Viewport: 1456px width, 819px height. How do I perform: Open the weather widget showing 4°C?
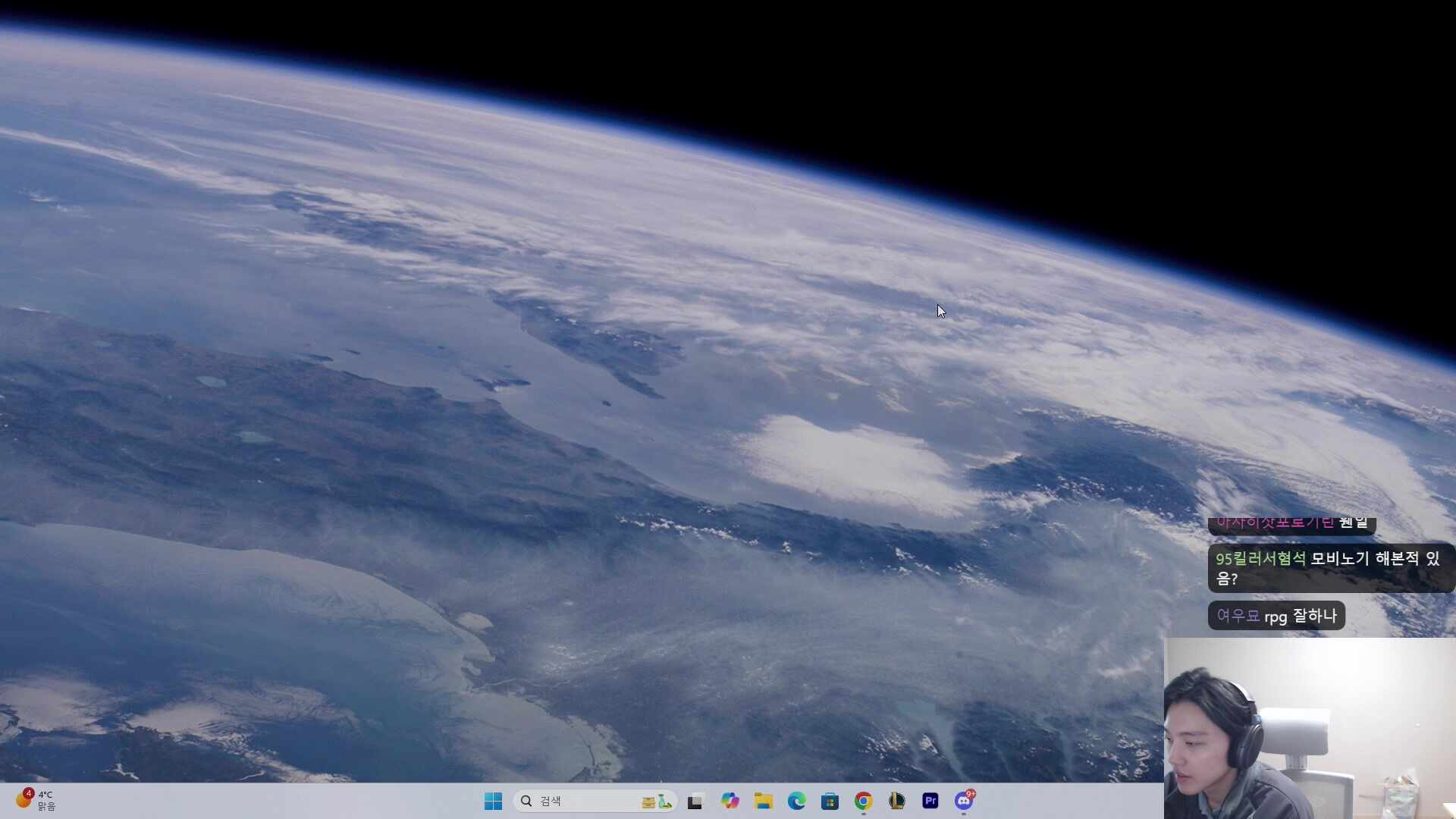pyautogui.click(x=36, y=800)
